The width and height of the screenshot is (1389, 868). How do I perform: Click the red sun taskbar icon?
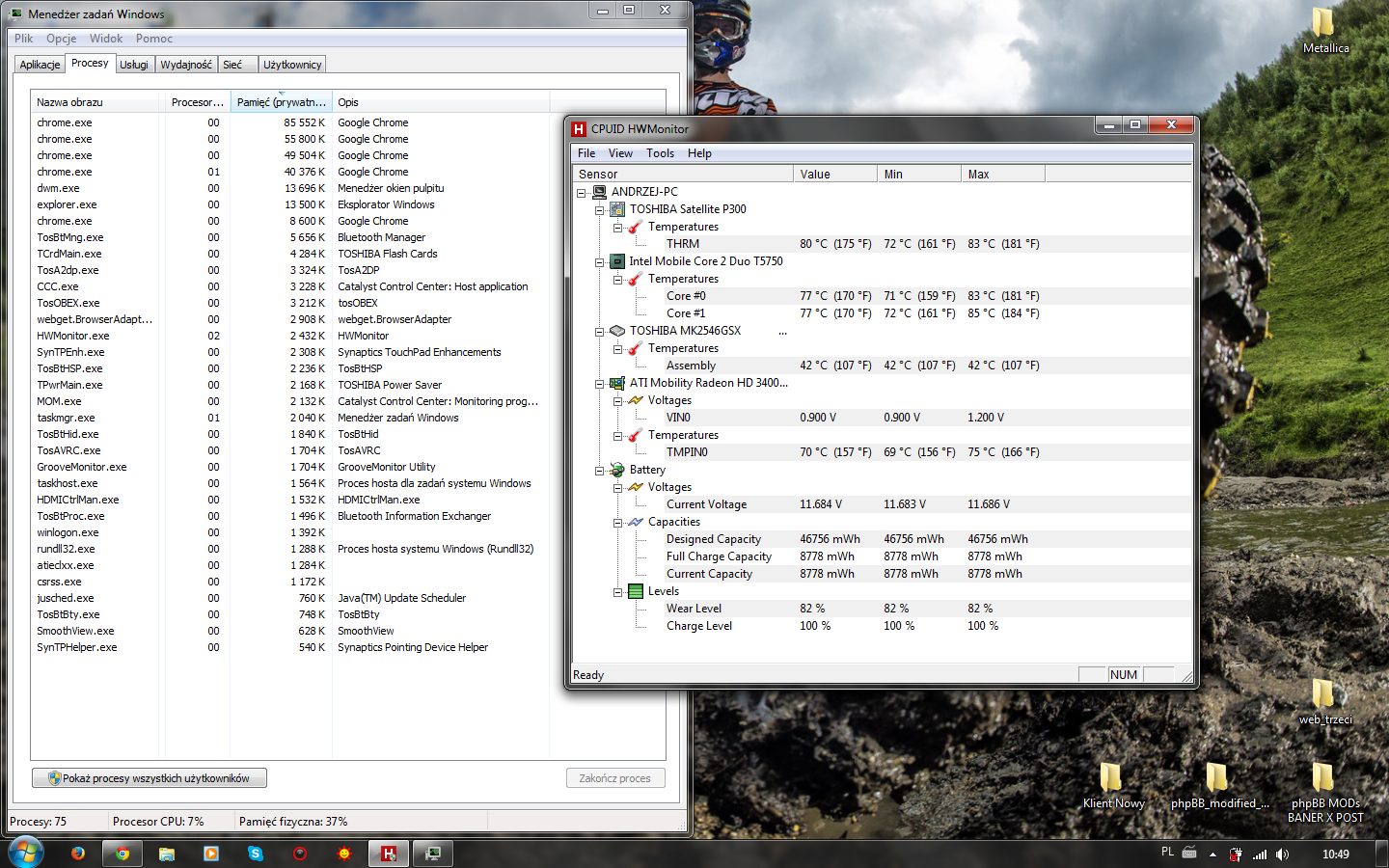pyautogui.click(x=344, y=854)
